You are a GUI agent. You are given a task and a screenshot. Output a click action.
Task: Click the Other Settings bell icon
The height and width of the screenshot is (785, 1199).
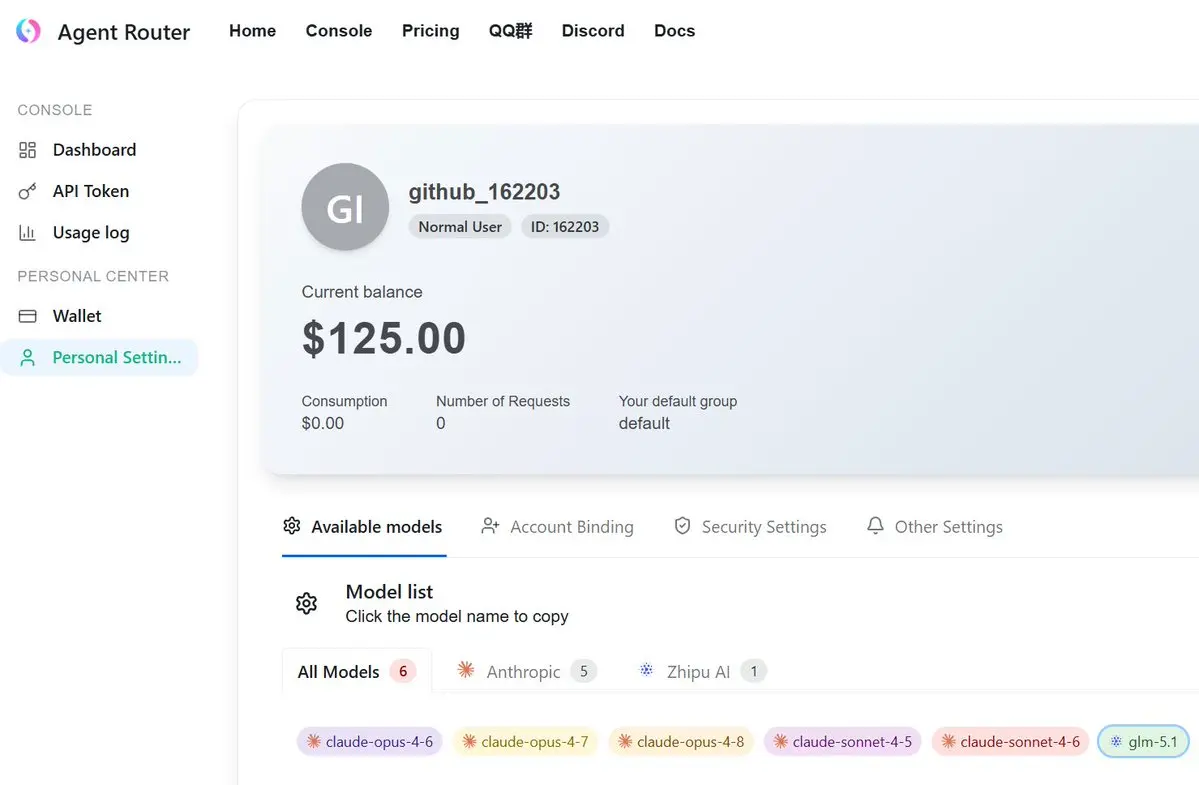[x=875, y=526]
